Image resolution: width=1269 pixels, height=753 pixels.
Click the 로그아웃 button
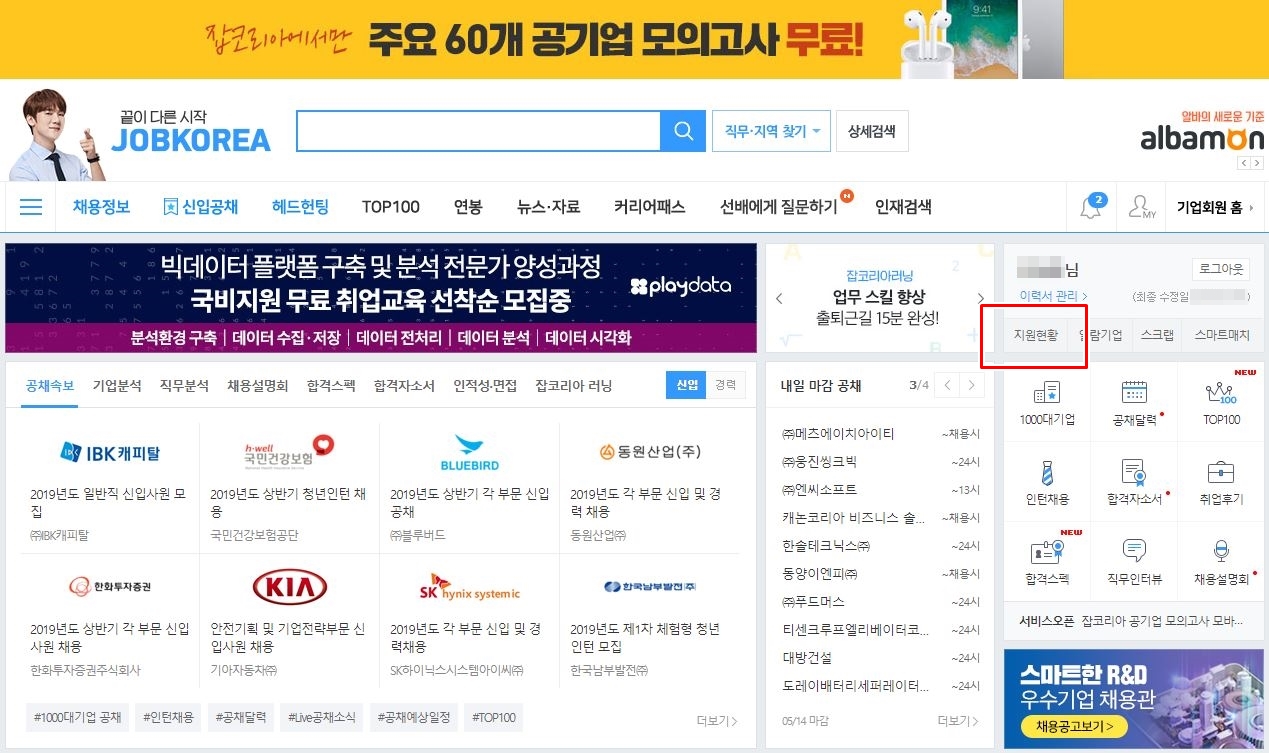[x=1221, y=270]
